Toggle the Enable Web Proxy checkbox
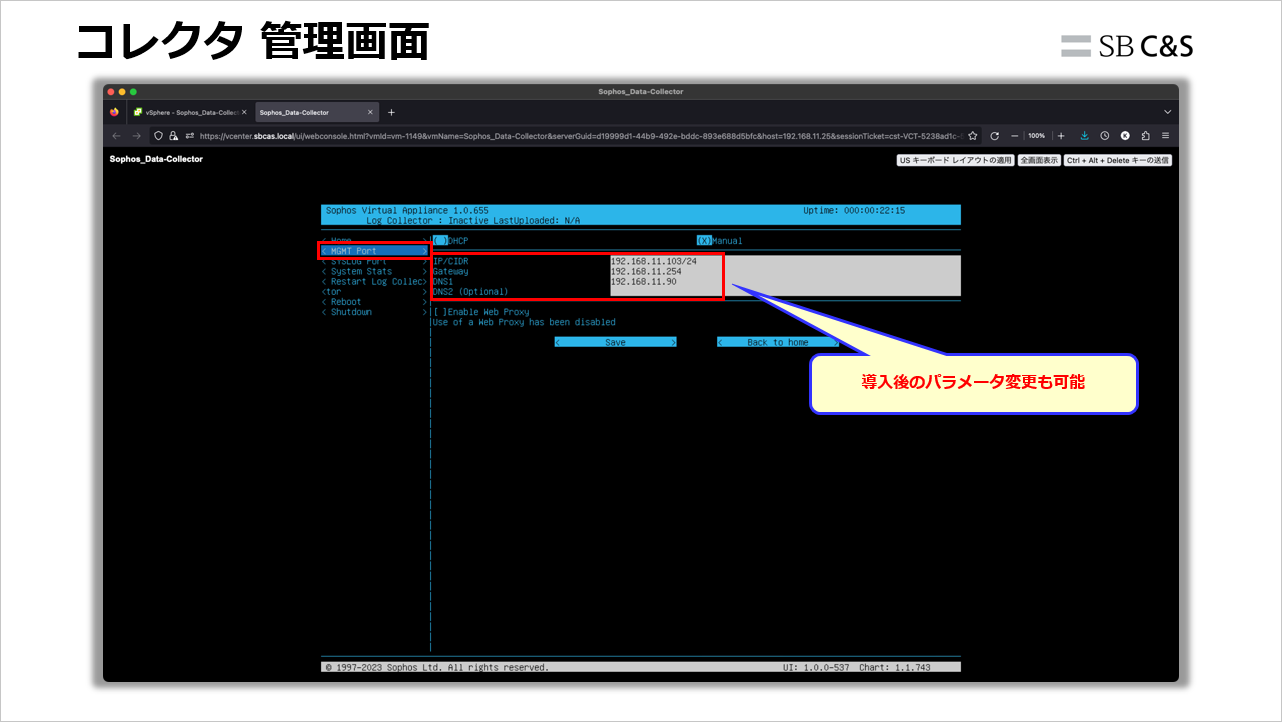This screenshot has width=1282, height=722. click(x=440, y=312)
